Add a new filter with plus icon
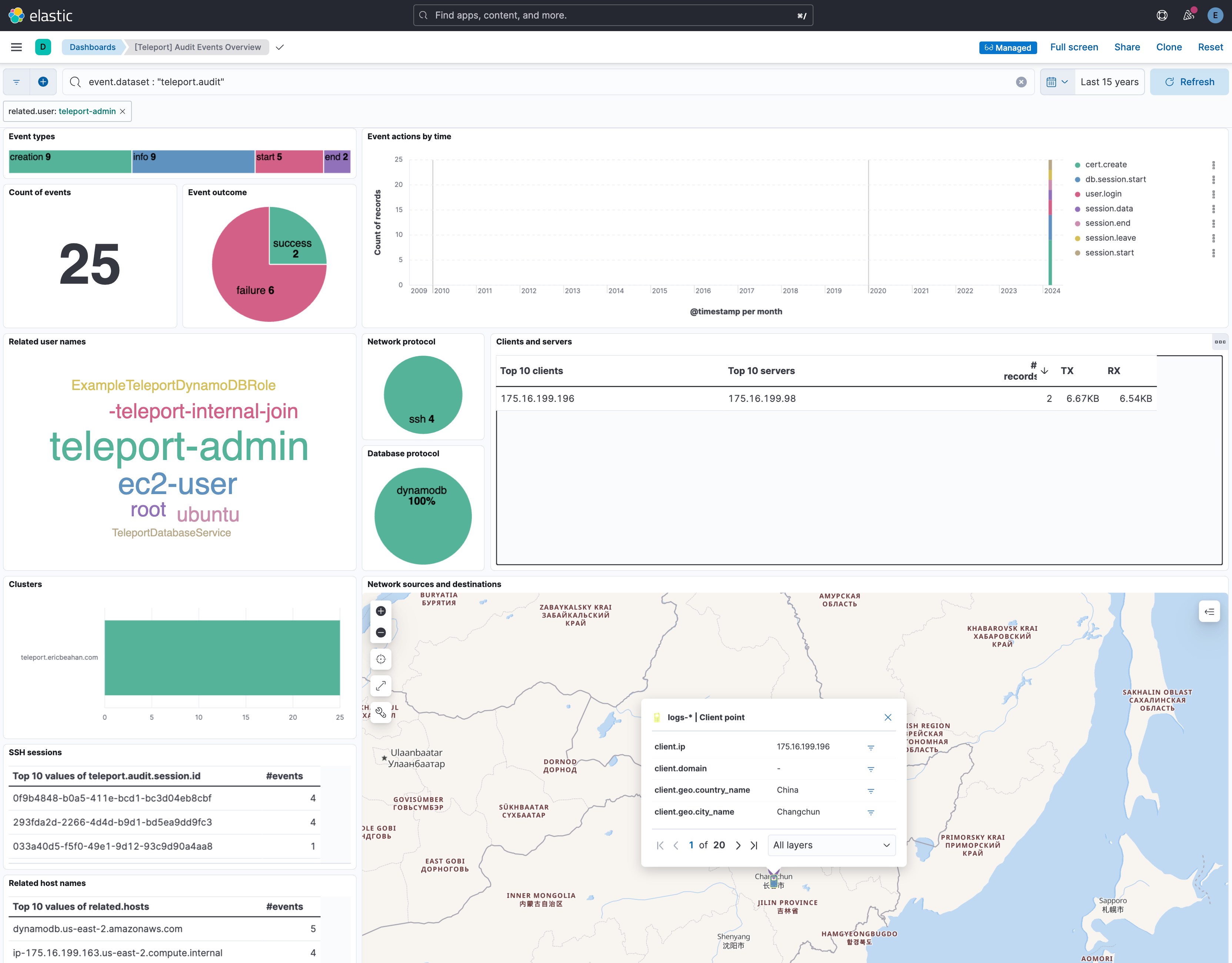This screenshot has height=963, width=1232. [x=43, y=82]
